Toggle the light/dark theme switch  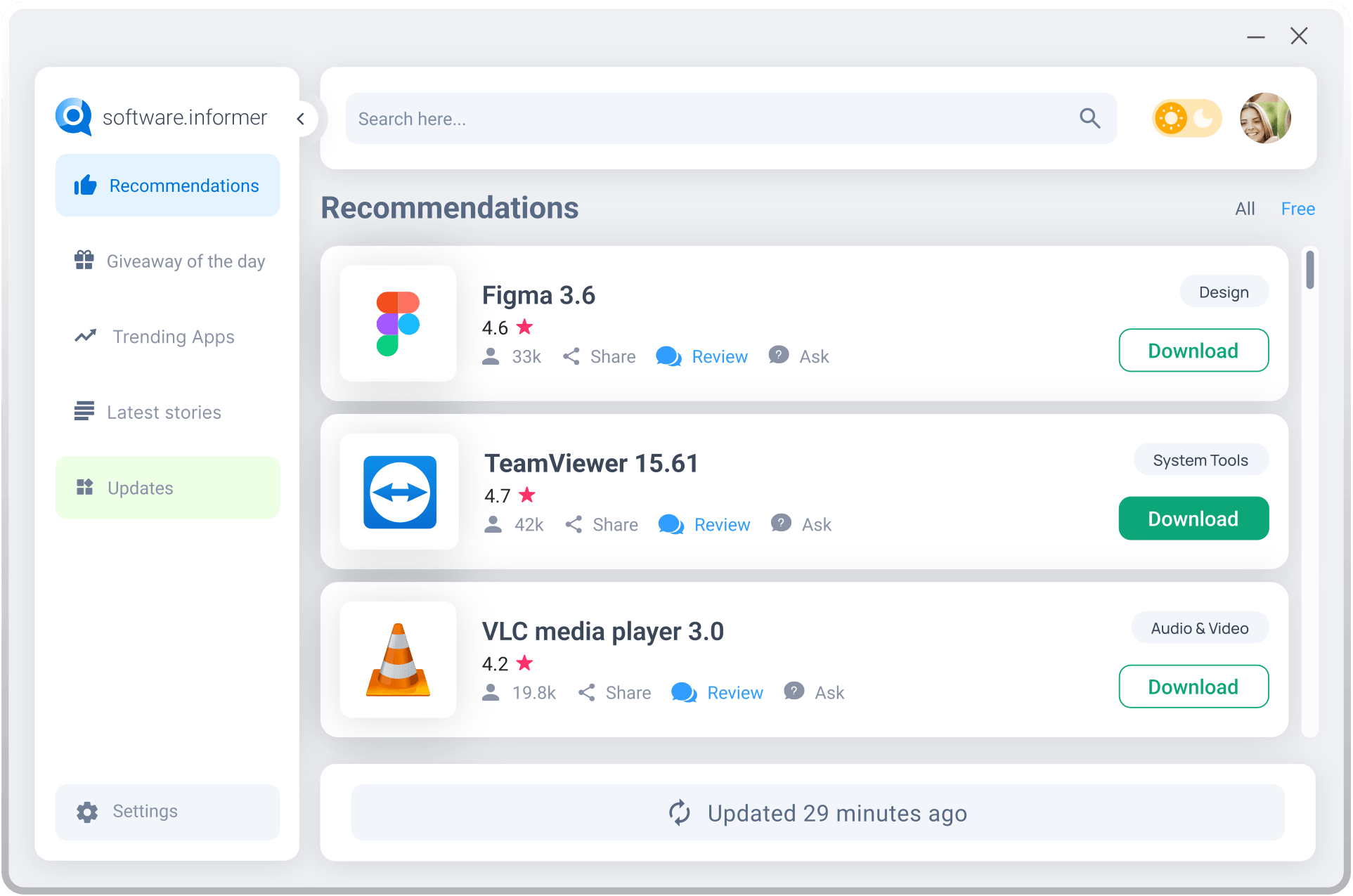click(1187, 118)
